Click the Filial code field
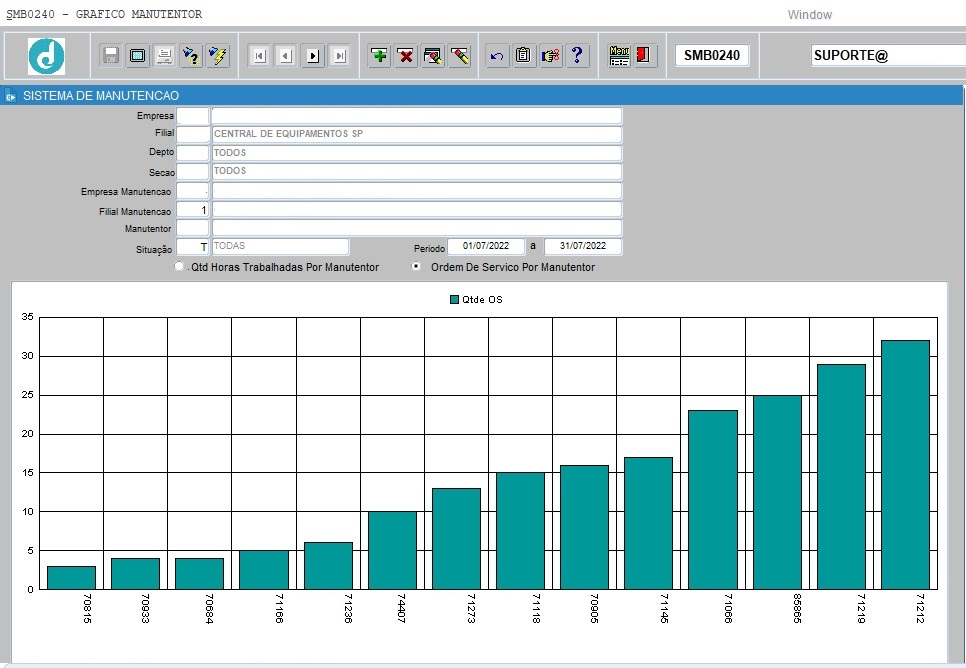Screen dimensions: 966x668 (x=193, y=134)
